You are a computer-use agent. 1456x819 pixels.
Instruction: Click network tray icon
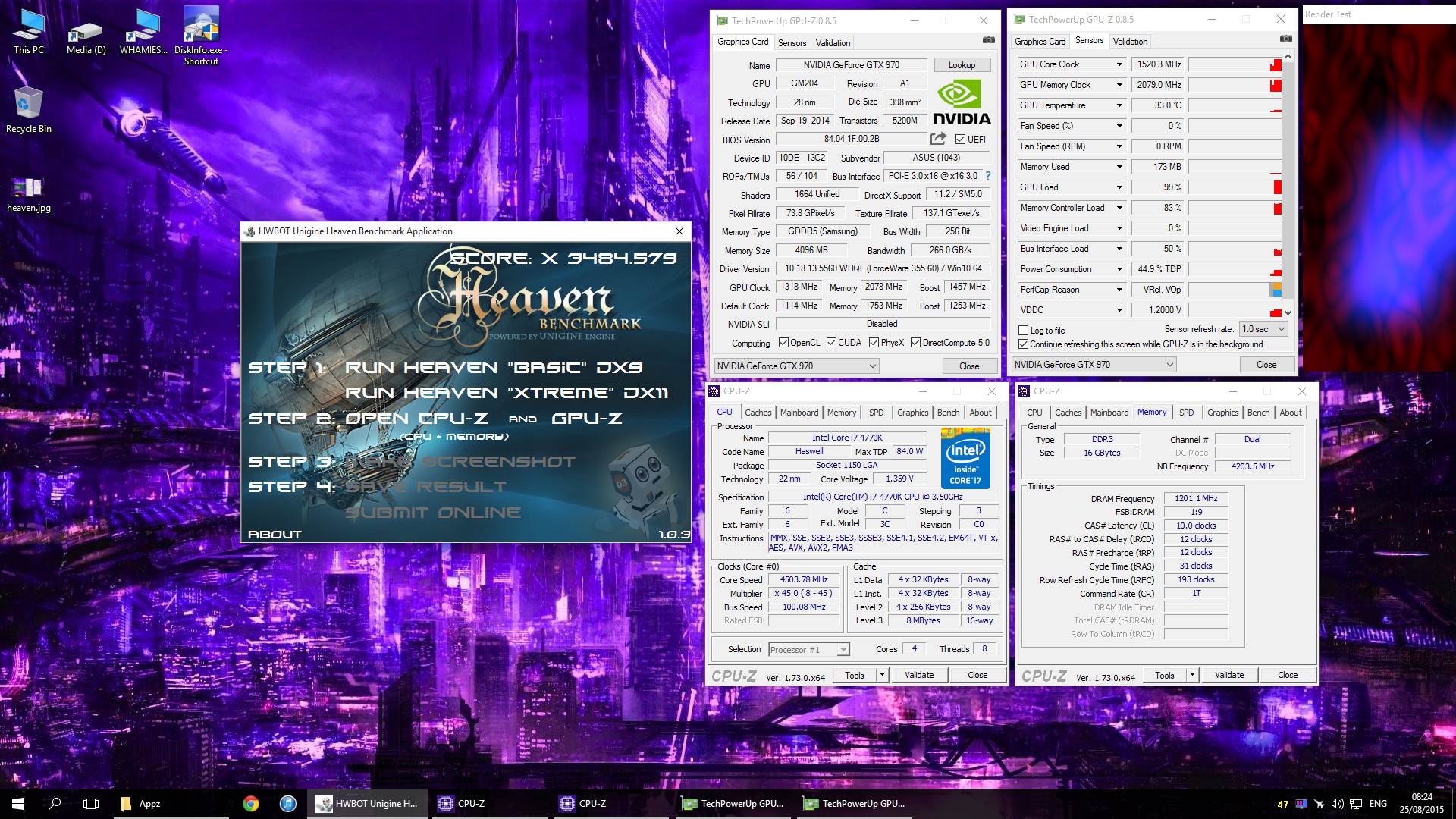(1356, 804)
